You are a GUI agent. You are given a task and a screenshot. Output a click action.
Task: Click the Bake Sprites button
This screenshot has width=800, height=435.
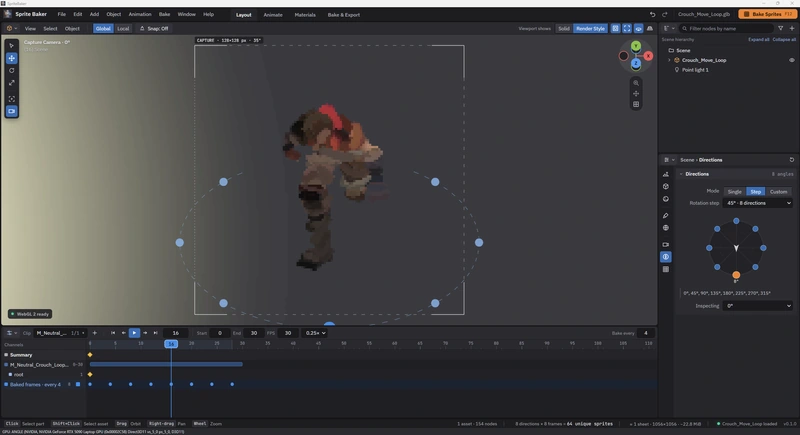click(x=767, y=14)
